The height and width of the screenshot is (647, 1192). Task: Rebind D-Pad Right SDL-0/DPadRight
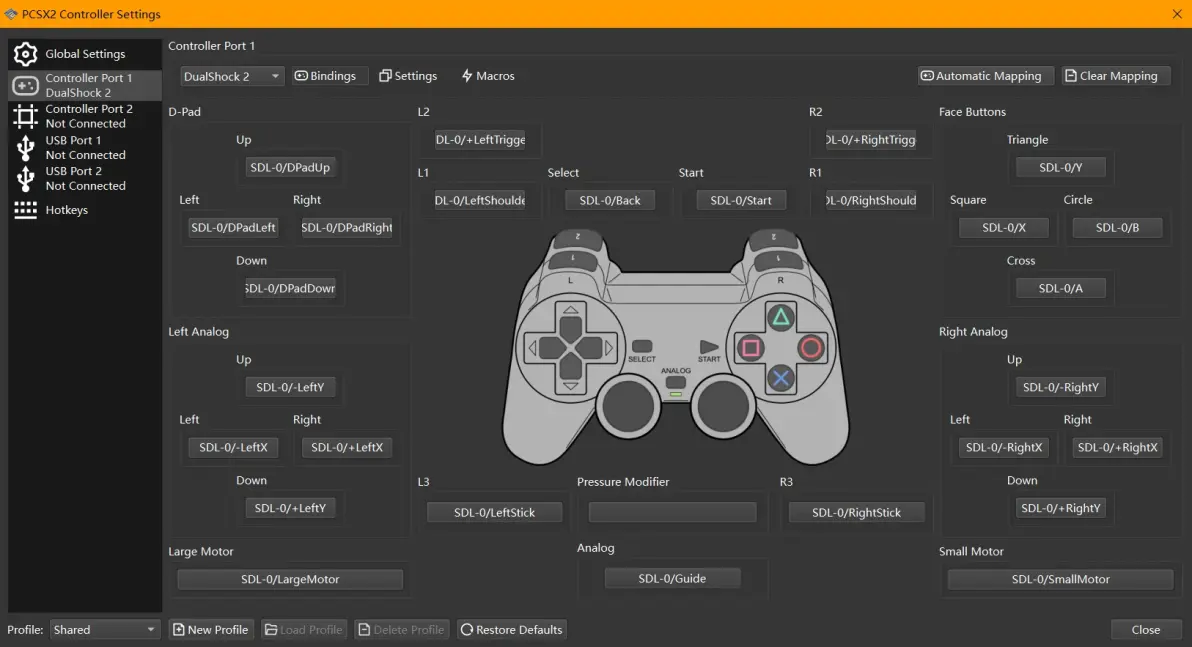point(347,227)
